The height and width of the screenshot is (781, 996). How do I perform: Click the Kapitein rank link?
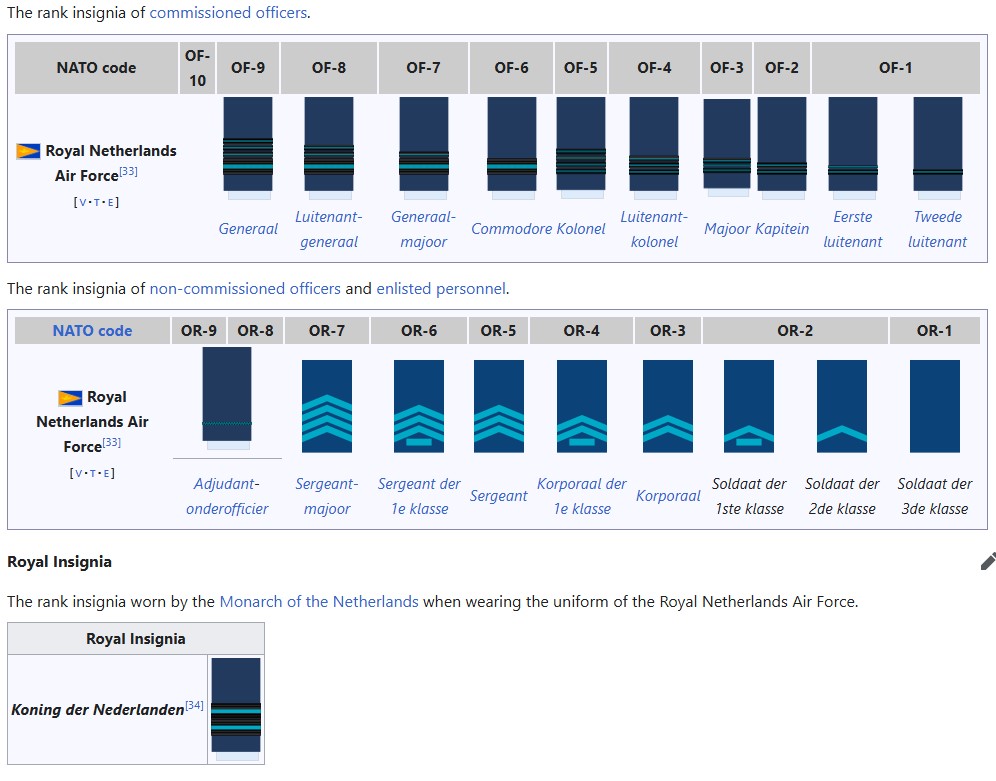point(782,229)
